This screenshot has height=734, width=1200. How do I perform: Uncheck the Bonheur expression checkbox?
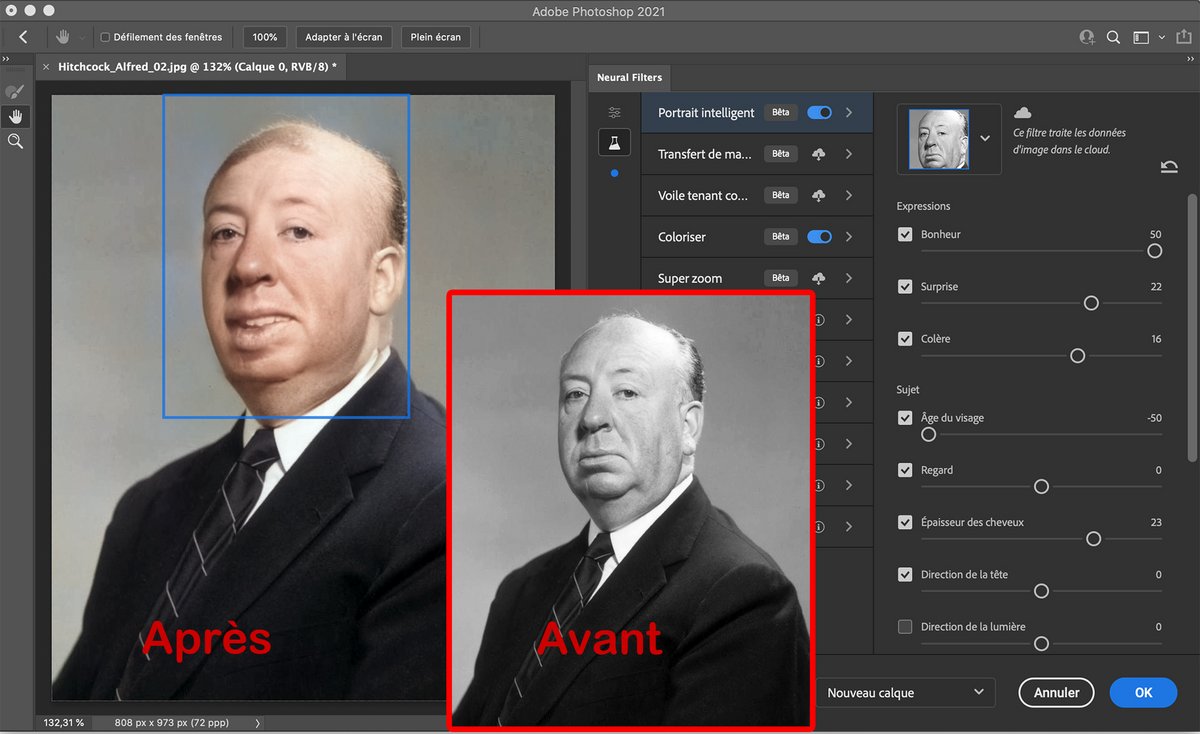(x=905, y=233)
